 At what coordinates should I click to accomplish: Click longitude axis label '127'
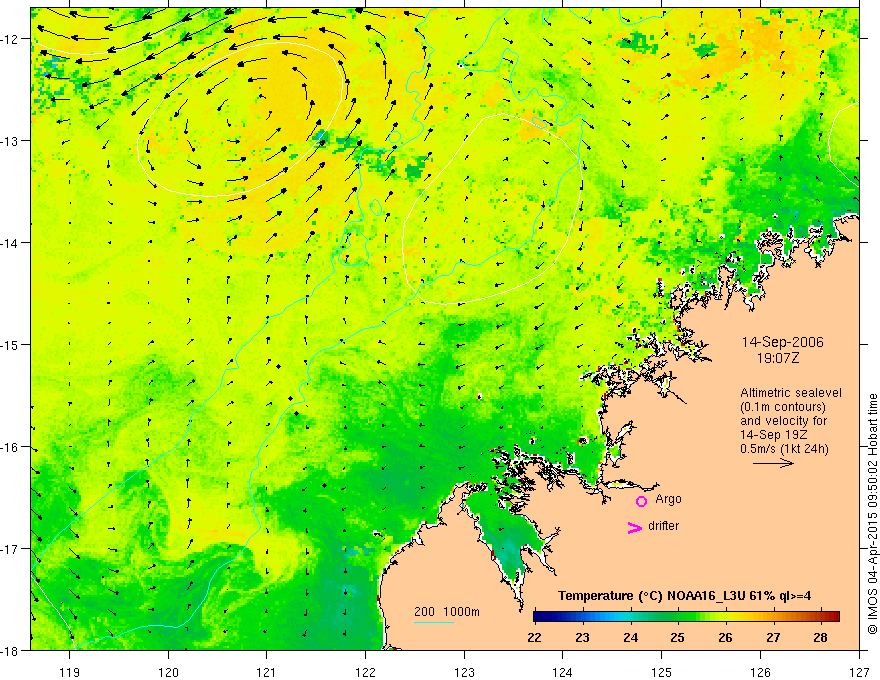coord(859,672)
